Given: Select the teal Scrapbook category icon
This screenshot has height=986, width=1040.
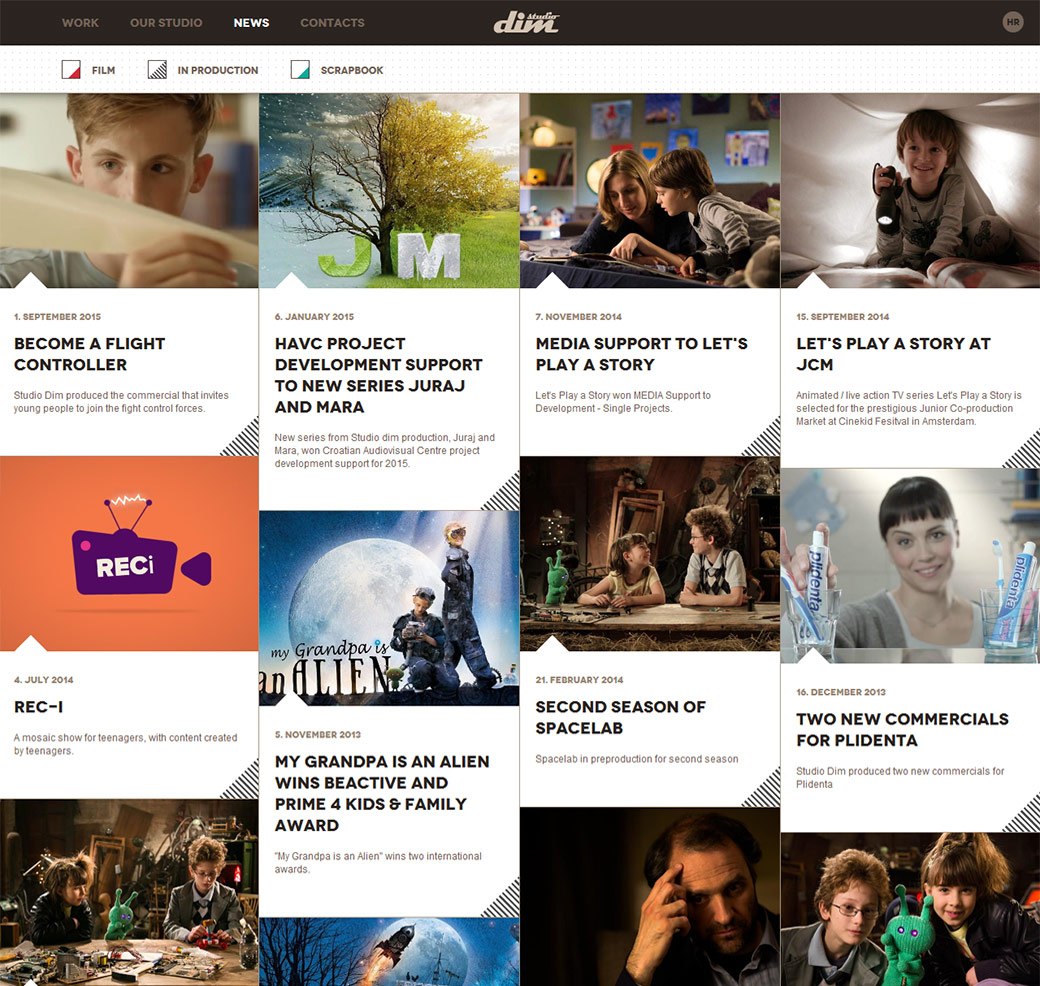Looking at the screenshot, I should tap(300, 70).
